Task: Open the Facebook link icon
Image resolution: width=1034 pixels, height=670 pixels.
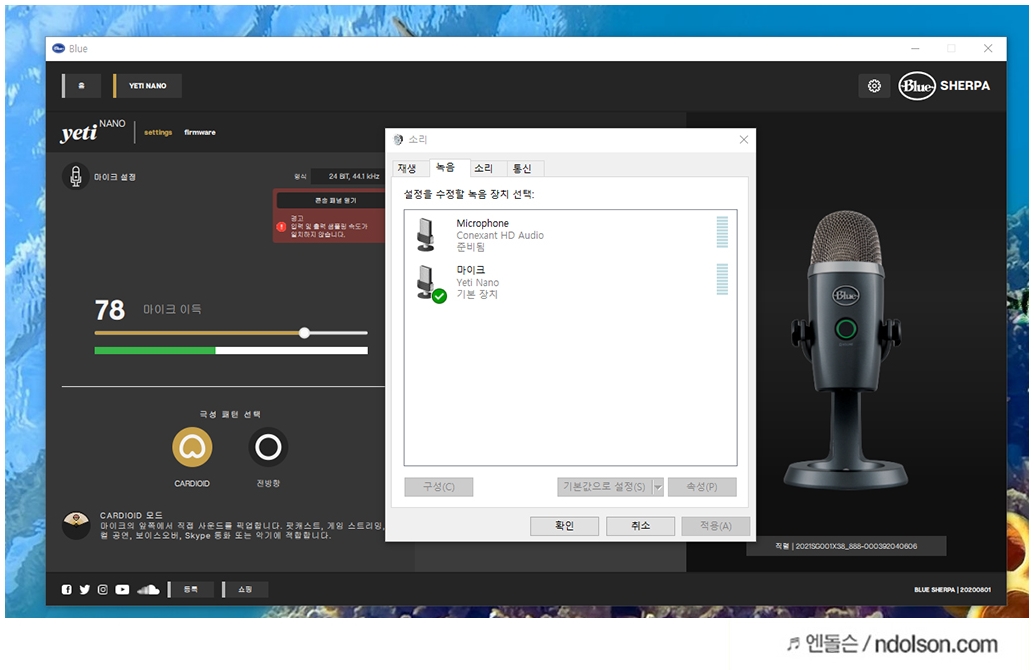Action: [67, 590]
